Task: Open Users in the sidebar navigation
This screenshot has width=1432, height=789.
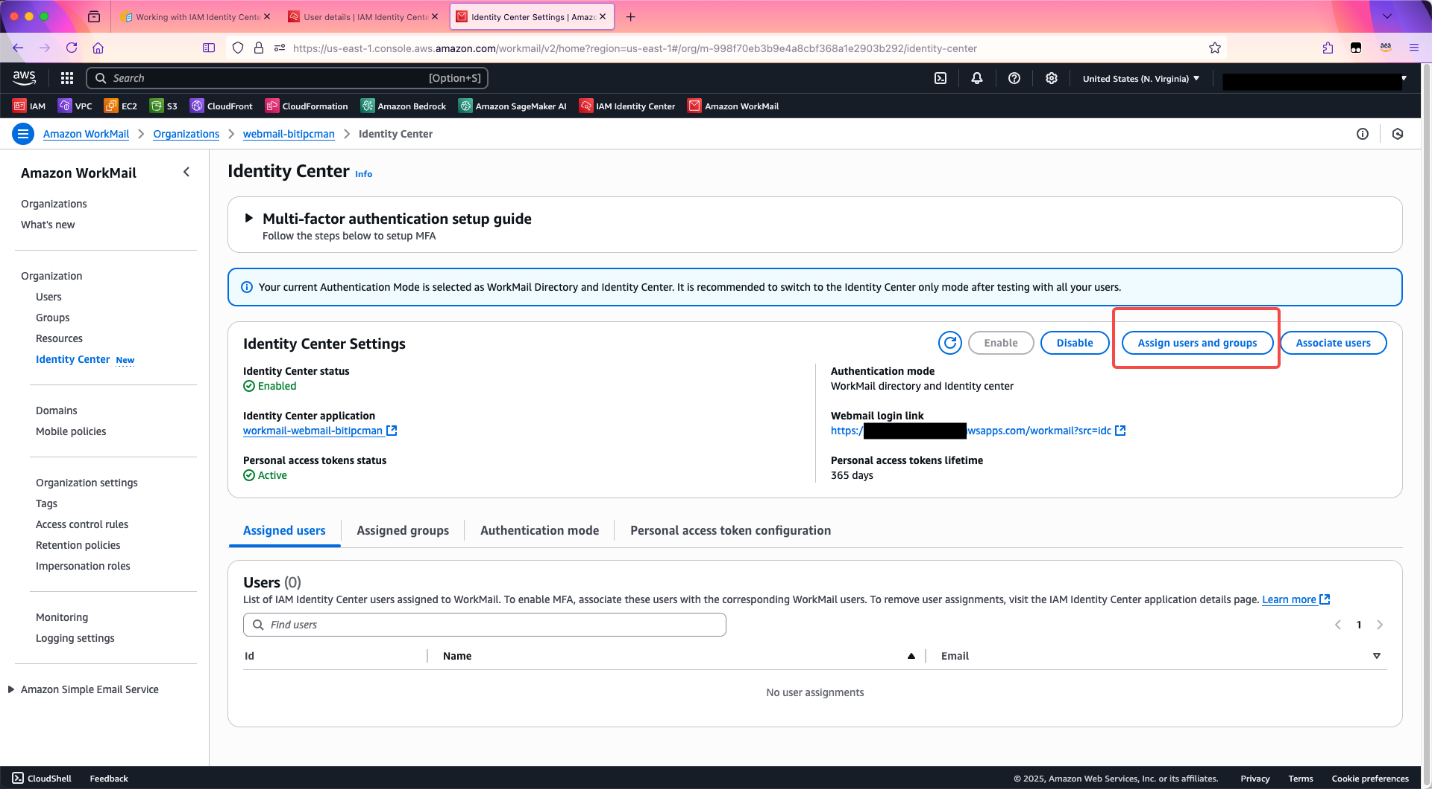Action: click(49, 297)
